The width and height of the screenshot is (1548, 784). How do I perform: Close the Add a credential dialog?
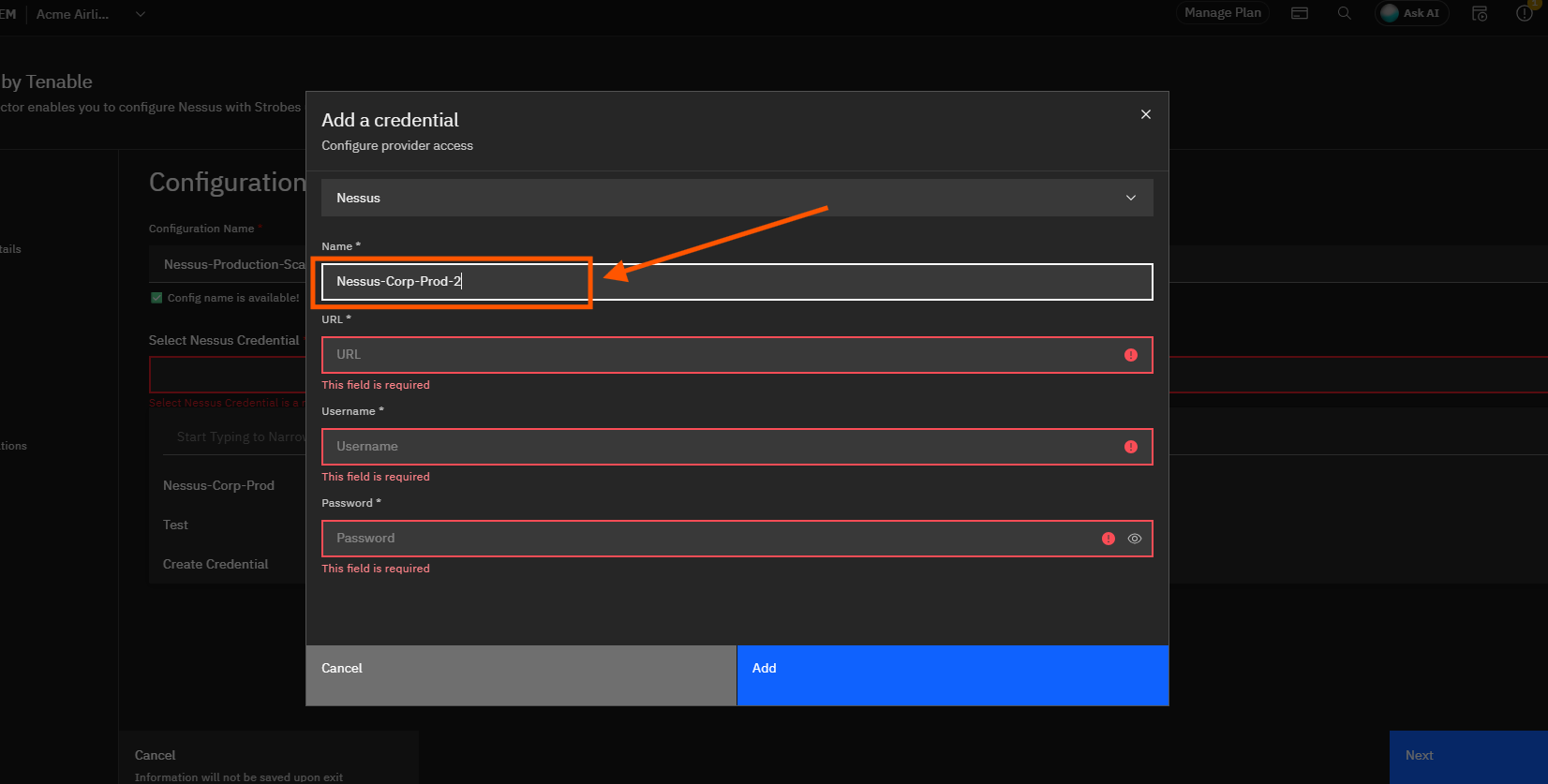pos(1145,114)
